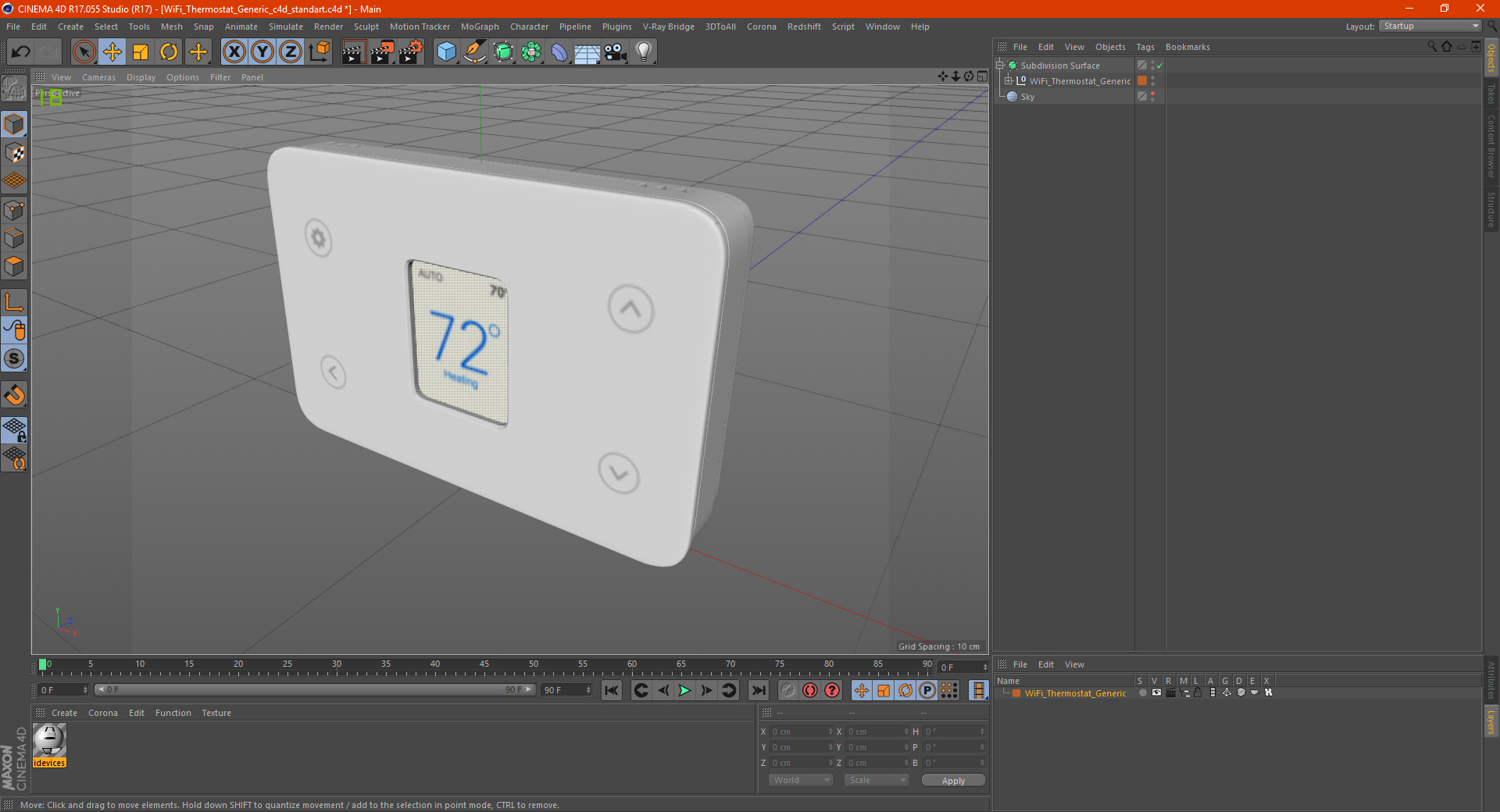The height and width of the screenshot is (812, 1500).
Task: Click the Apply button
Action: click(x=953, y=781)
